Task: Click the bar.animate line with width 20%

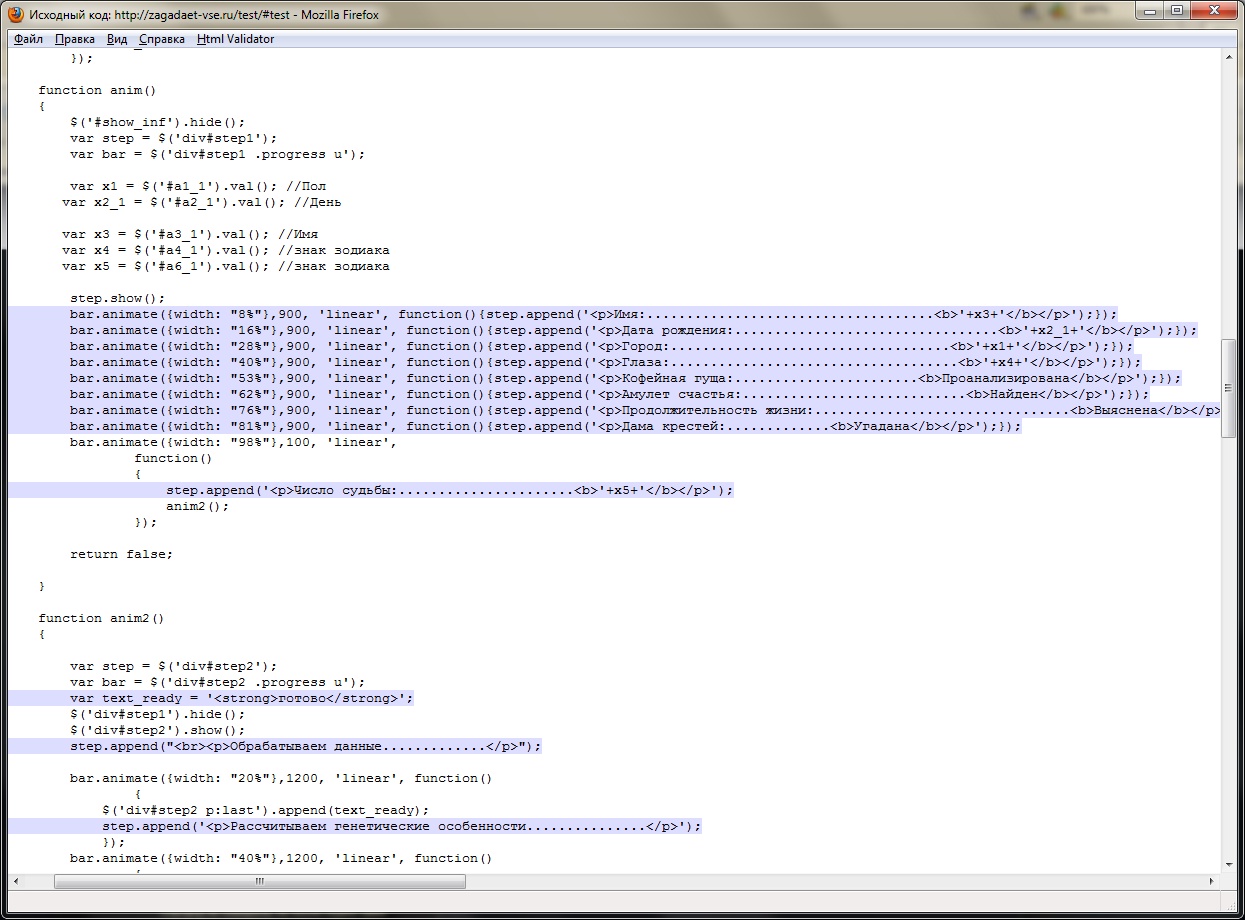Action: click(282, 778)
